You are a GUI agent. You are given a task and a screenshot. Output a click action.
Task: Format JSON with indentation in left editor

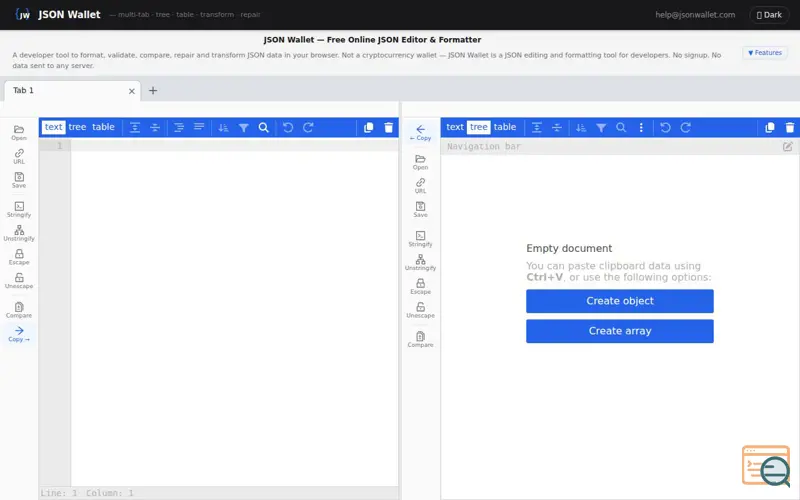point(179,128)
